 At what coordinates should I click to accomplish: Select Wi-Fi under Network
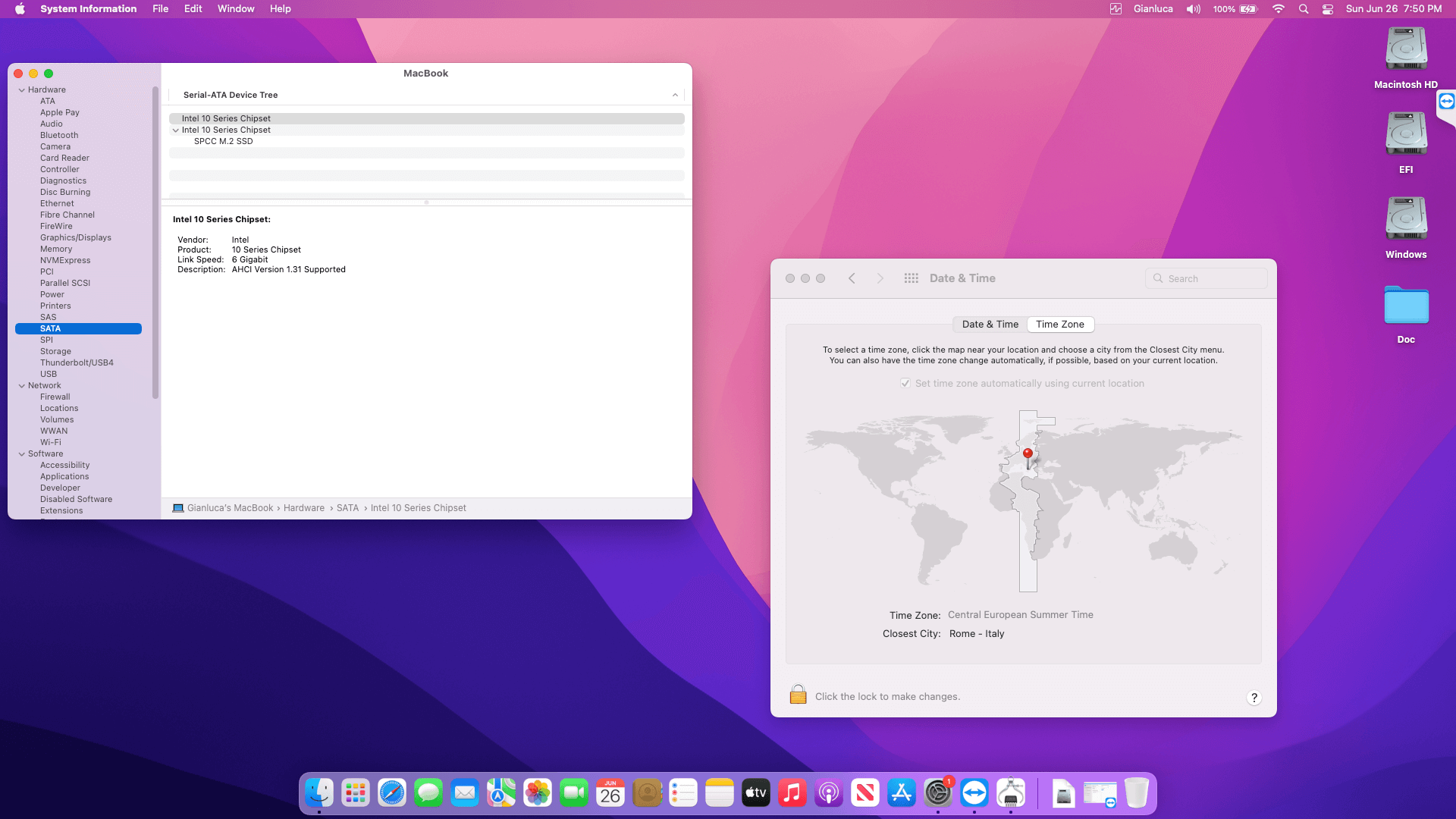[51, 442]
